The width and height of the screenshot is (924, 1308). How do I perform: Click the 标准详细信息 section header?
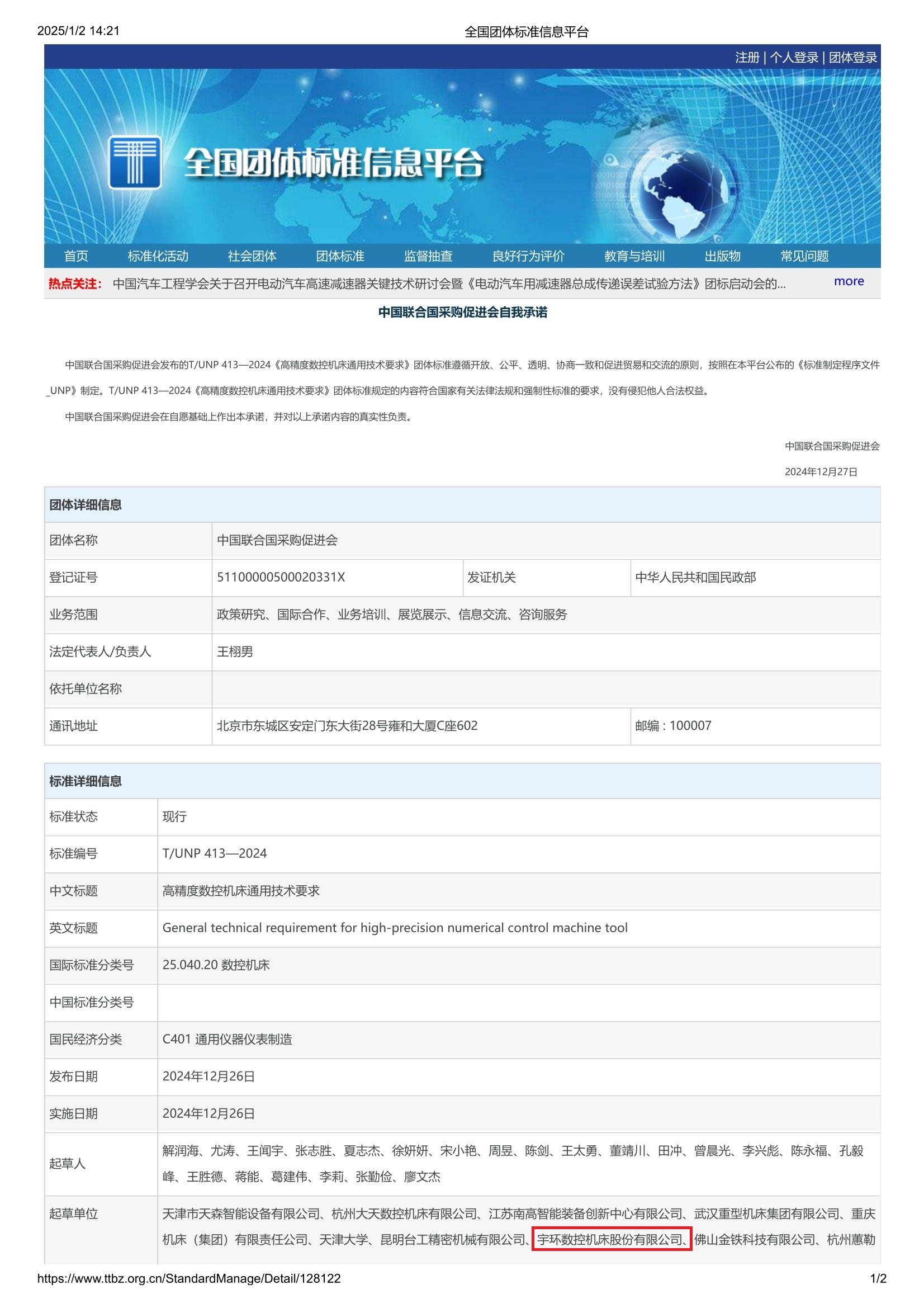[462, 781]
